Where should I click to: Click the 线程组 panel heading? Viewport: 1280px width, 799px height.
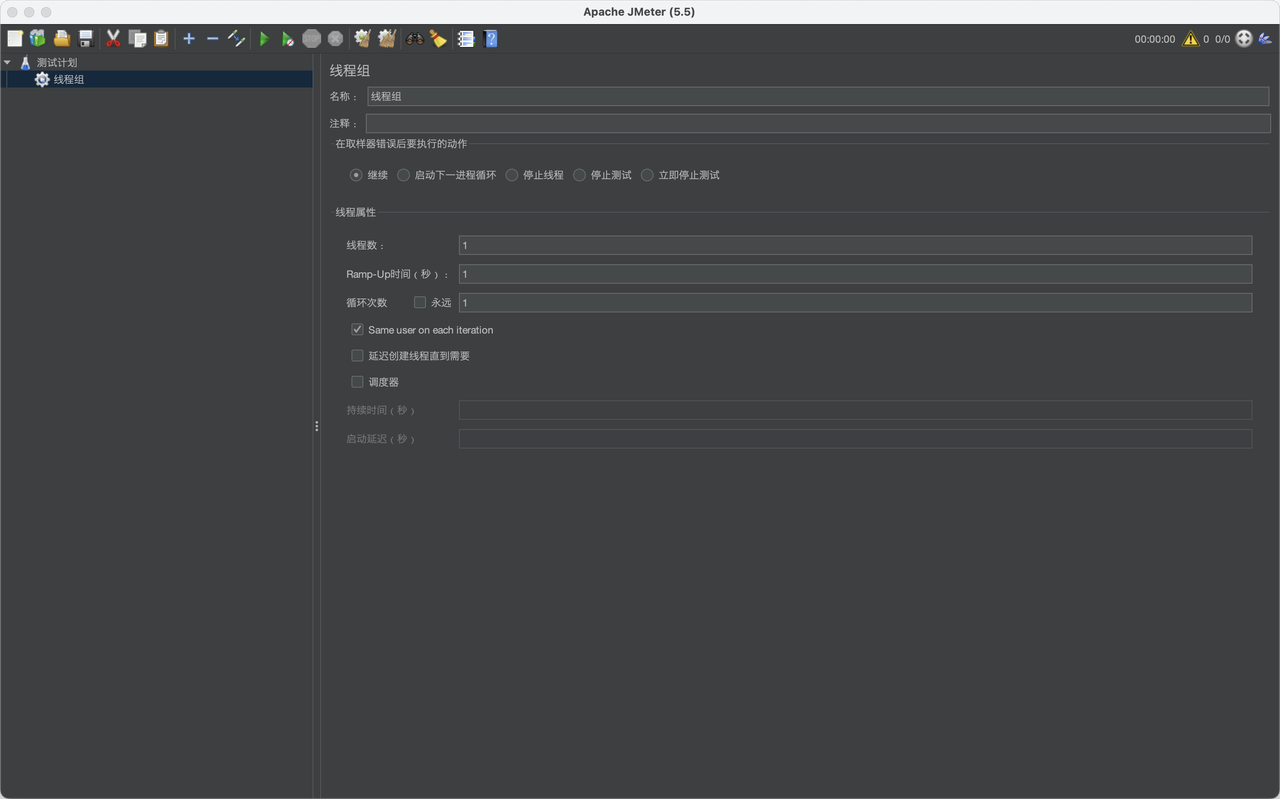350,71
